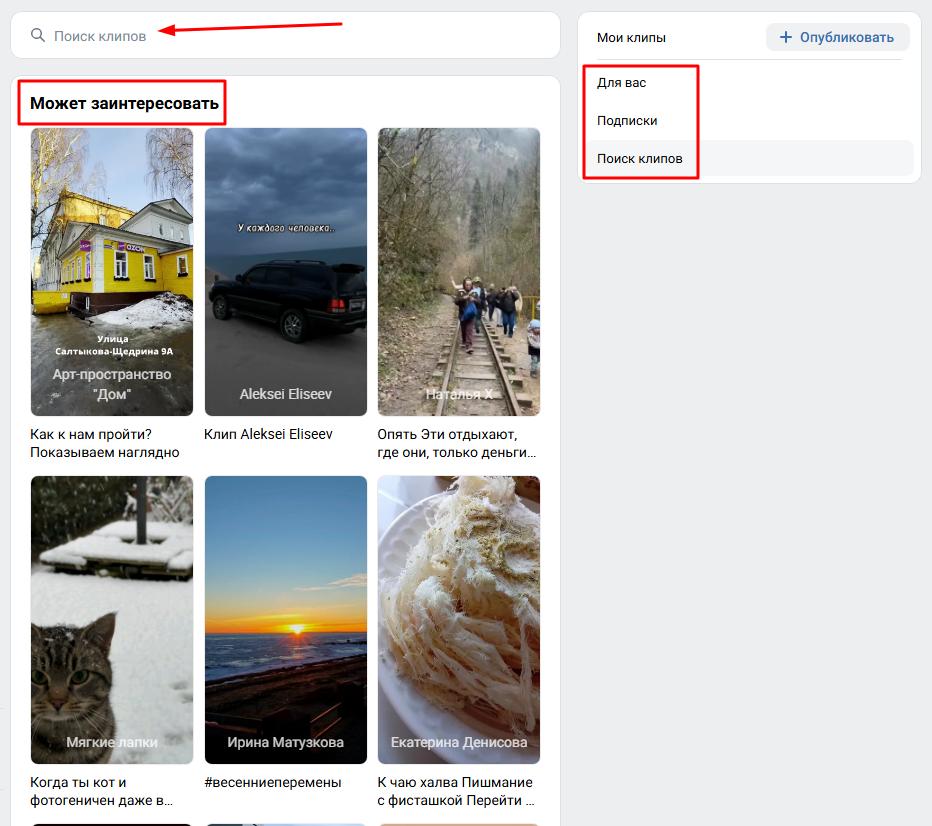Open the pishmaniye halva clip thumbnail

458,619
